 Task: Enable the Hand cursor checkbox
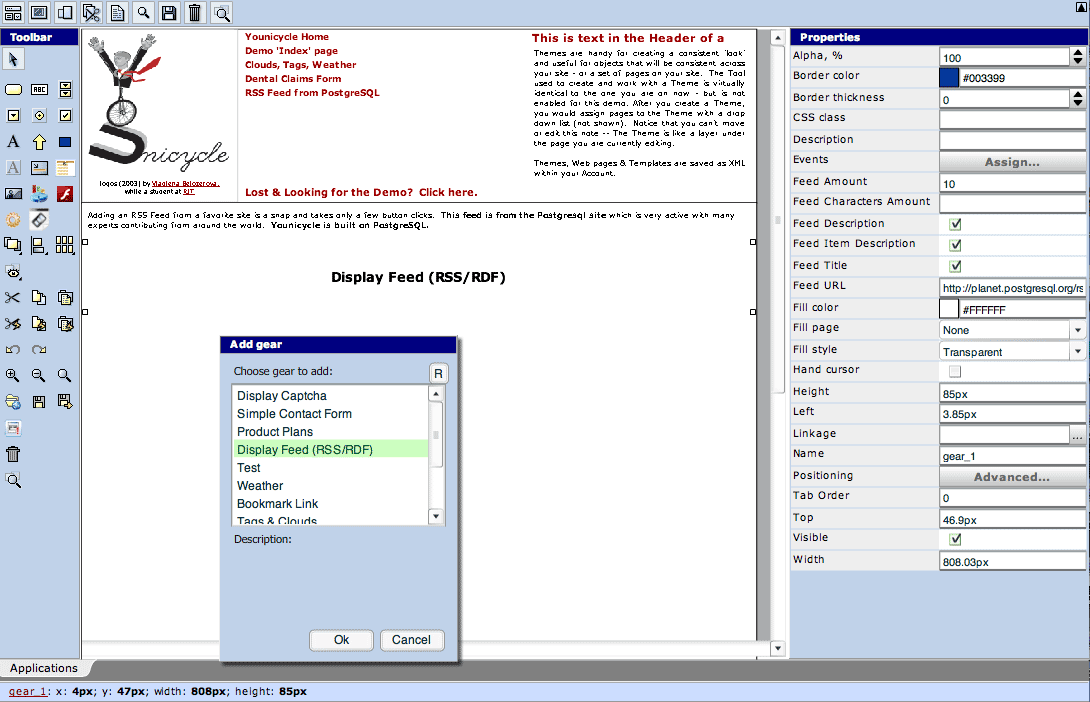pos(955,371)
